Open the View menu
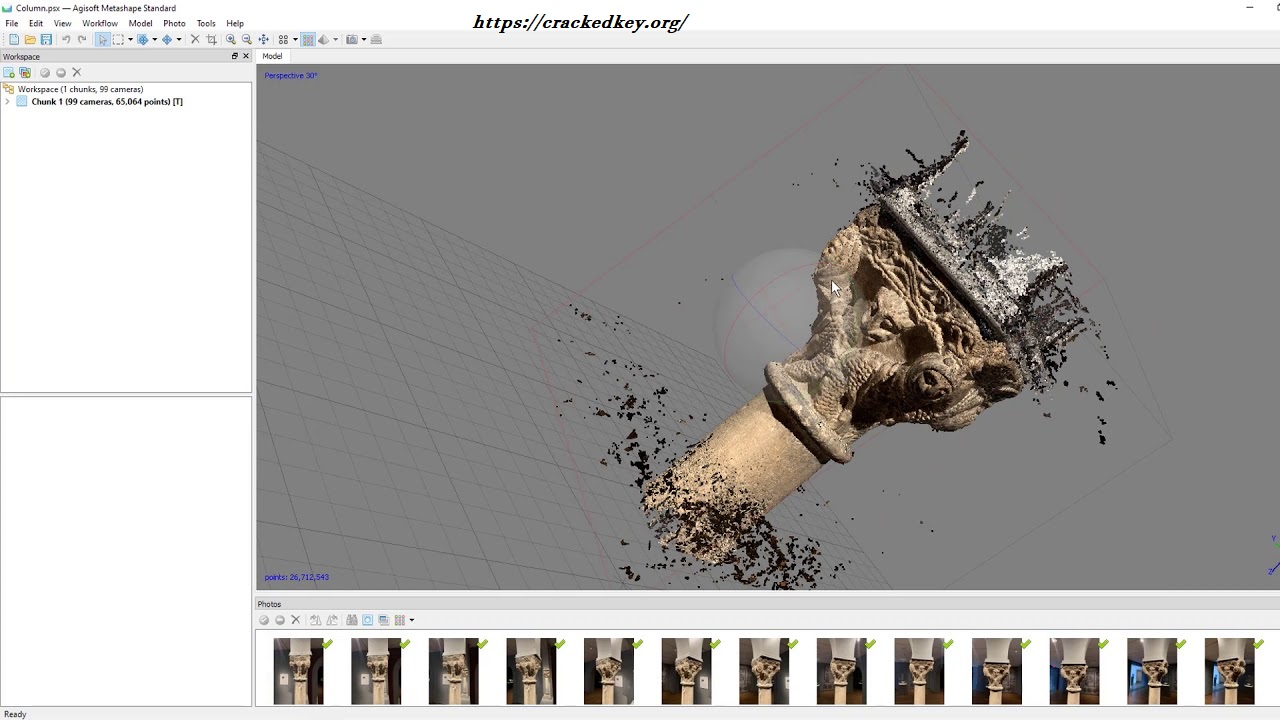This screenshot has width=1280, height=720. tap(62, 23)
